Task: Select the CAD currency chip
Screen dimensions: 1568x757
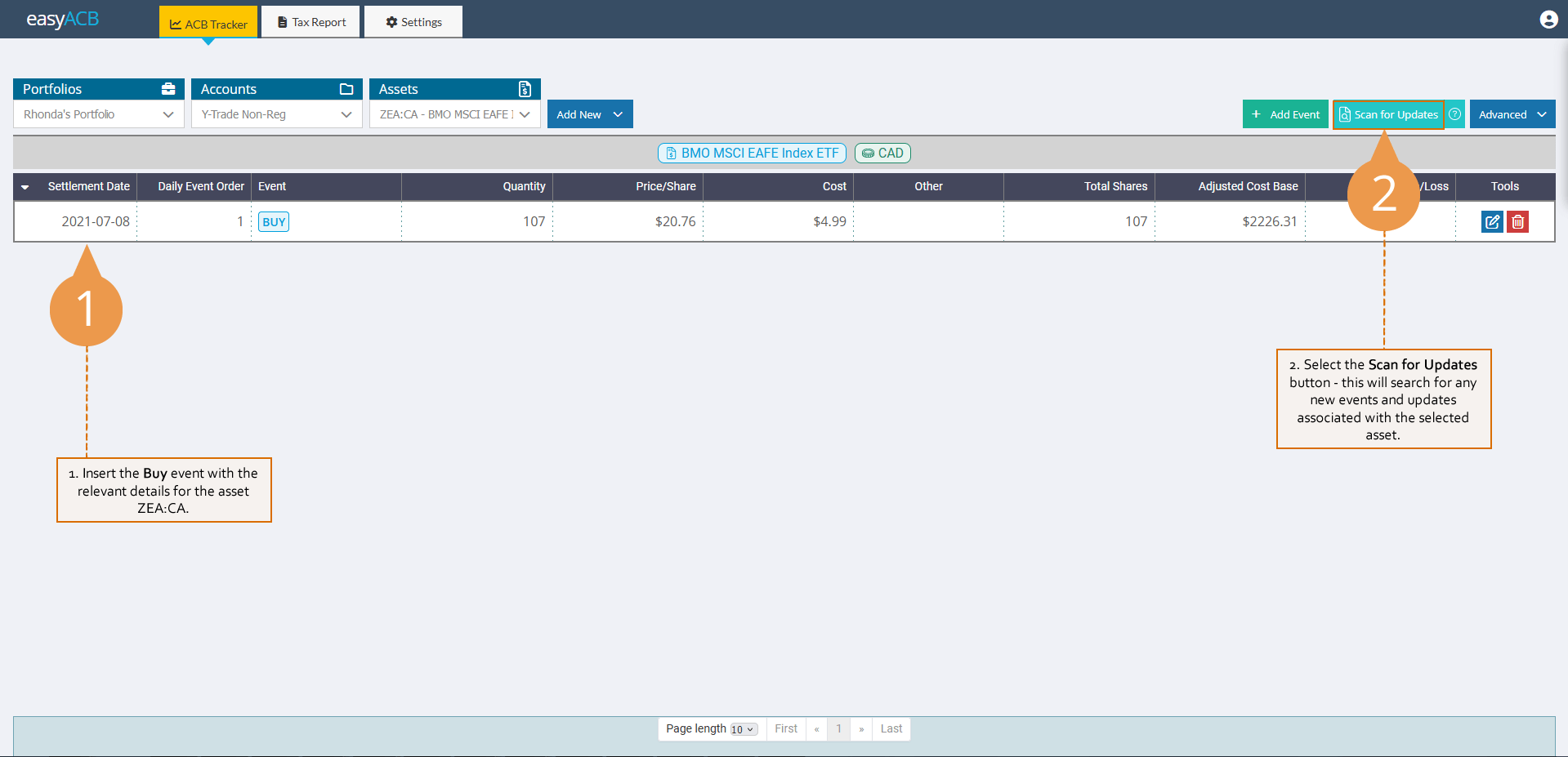Action: (x=882, y=153)
